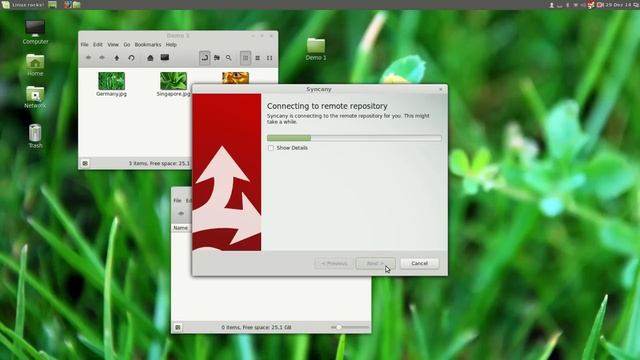Open the Computer desktop icon
Viewport: 640px width, 360px height.
(x=35, y=32)
